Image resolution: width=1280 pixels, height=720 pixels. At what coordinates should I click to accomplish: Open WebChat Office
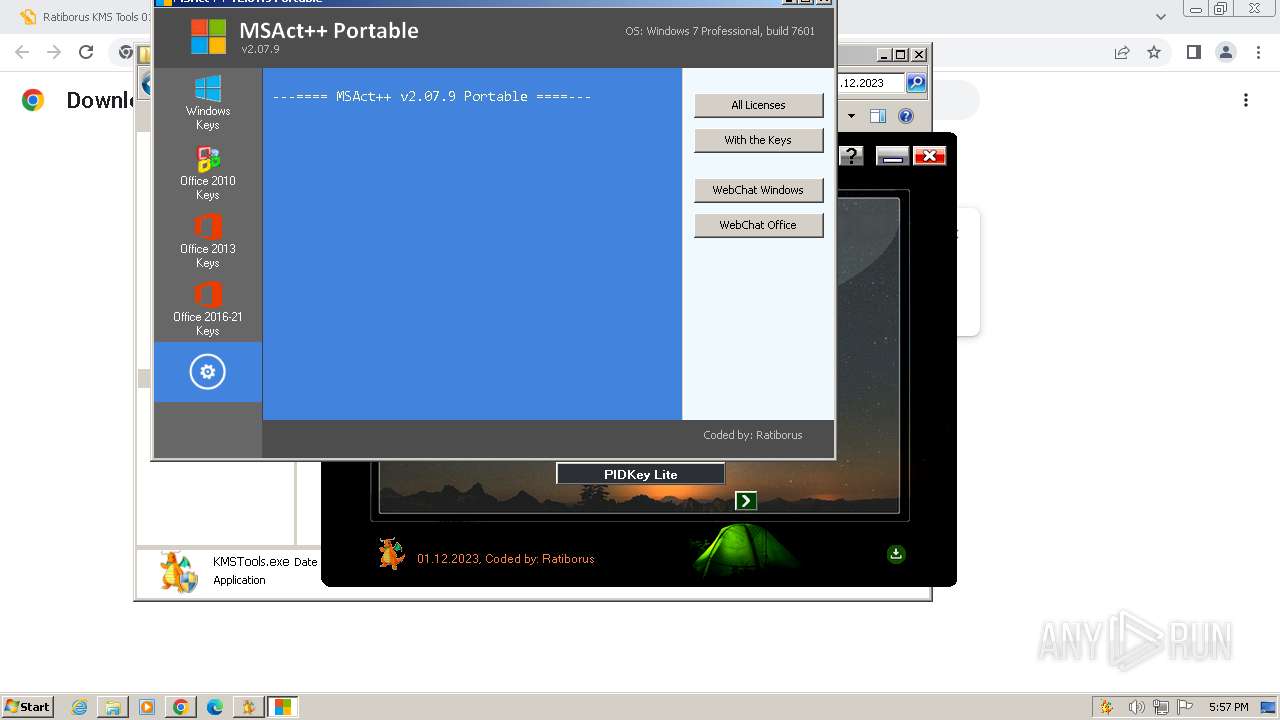[758, 225]
